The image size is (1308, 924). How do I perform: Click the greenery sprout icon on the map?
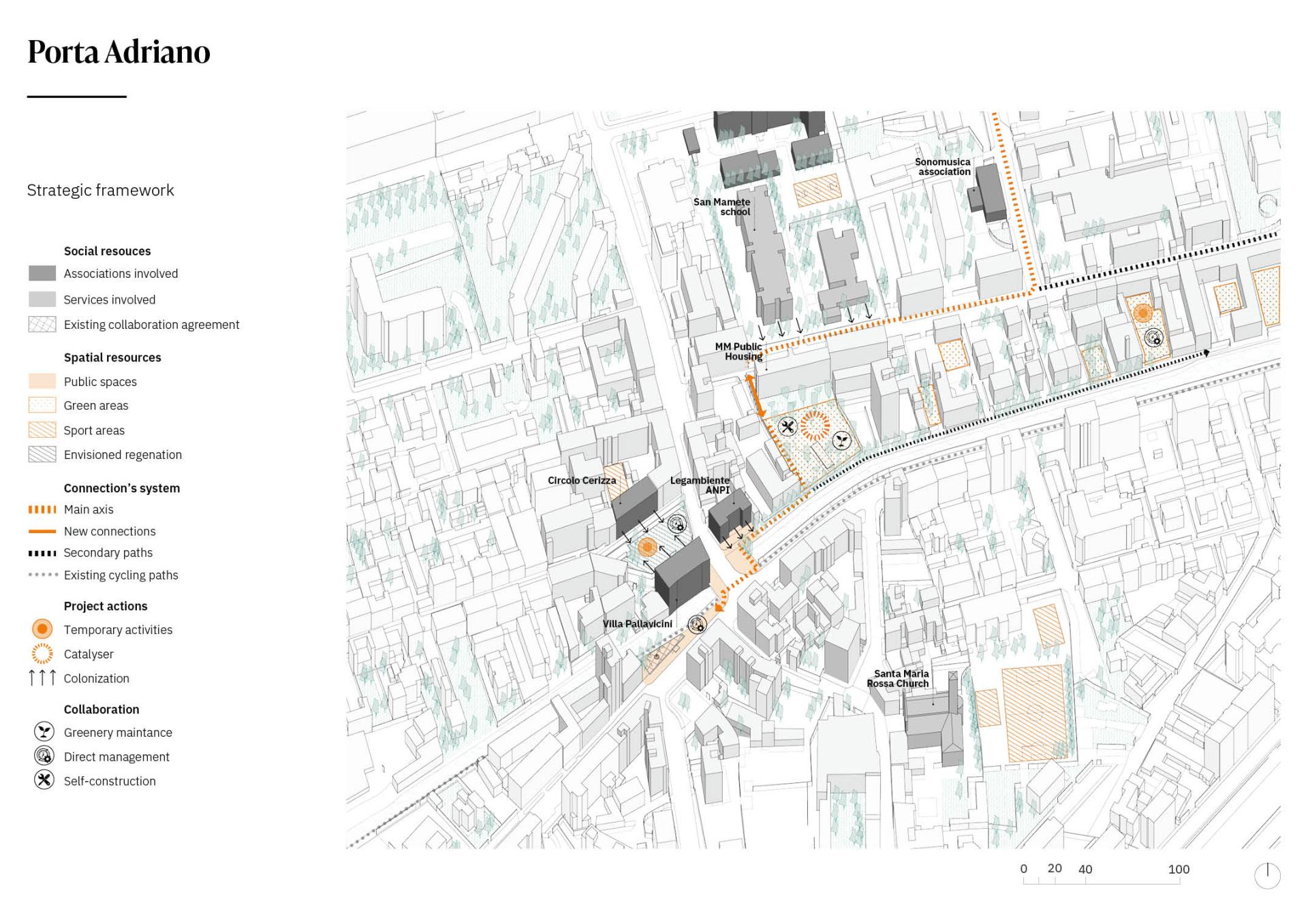coord(842,441)
